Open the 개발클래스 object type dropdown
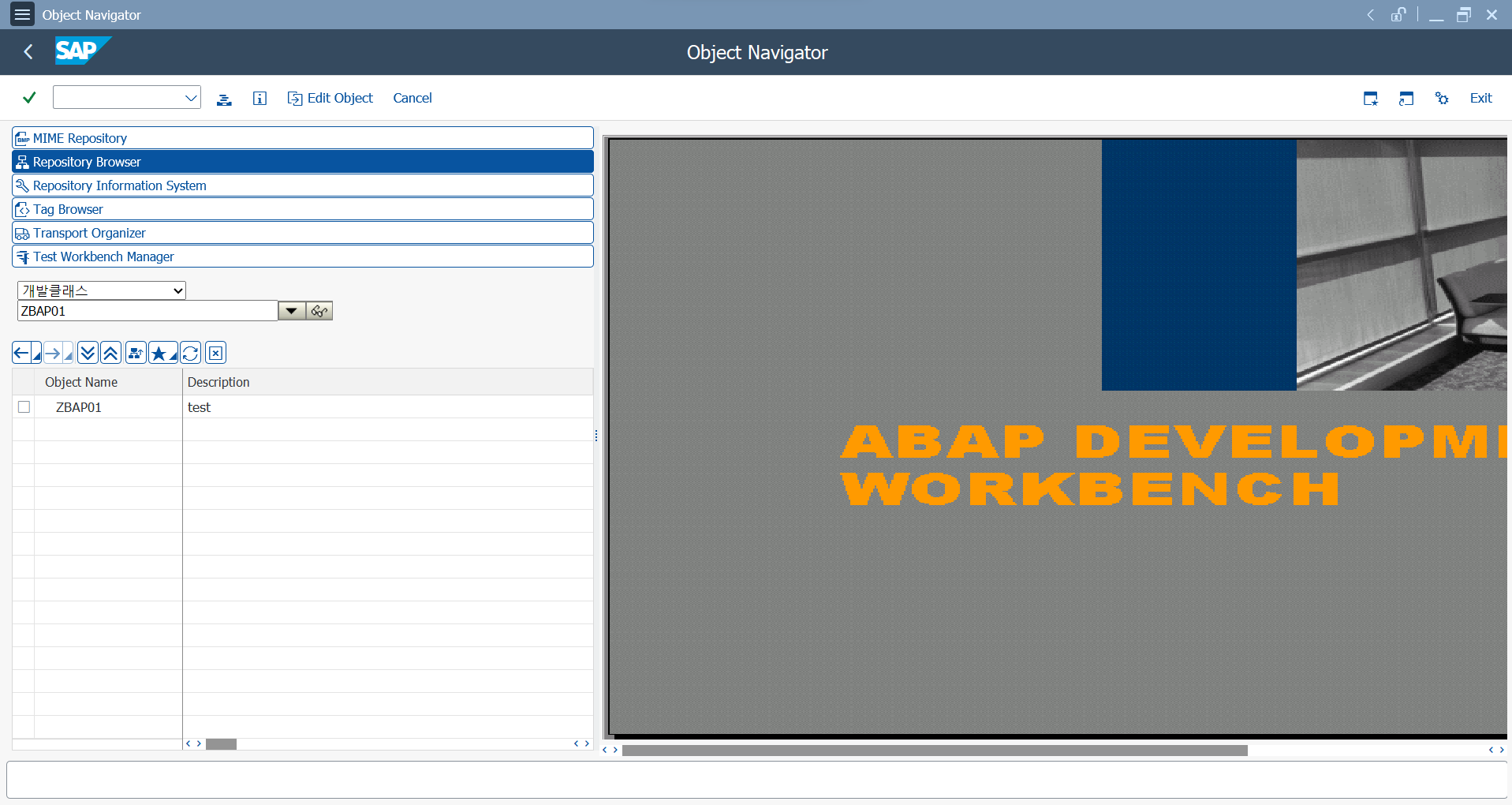The image size is (1512, 805). (x=102, y=290)
